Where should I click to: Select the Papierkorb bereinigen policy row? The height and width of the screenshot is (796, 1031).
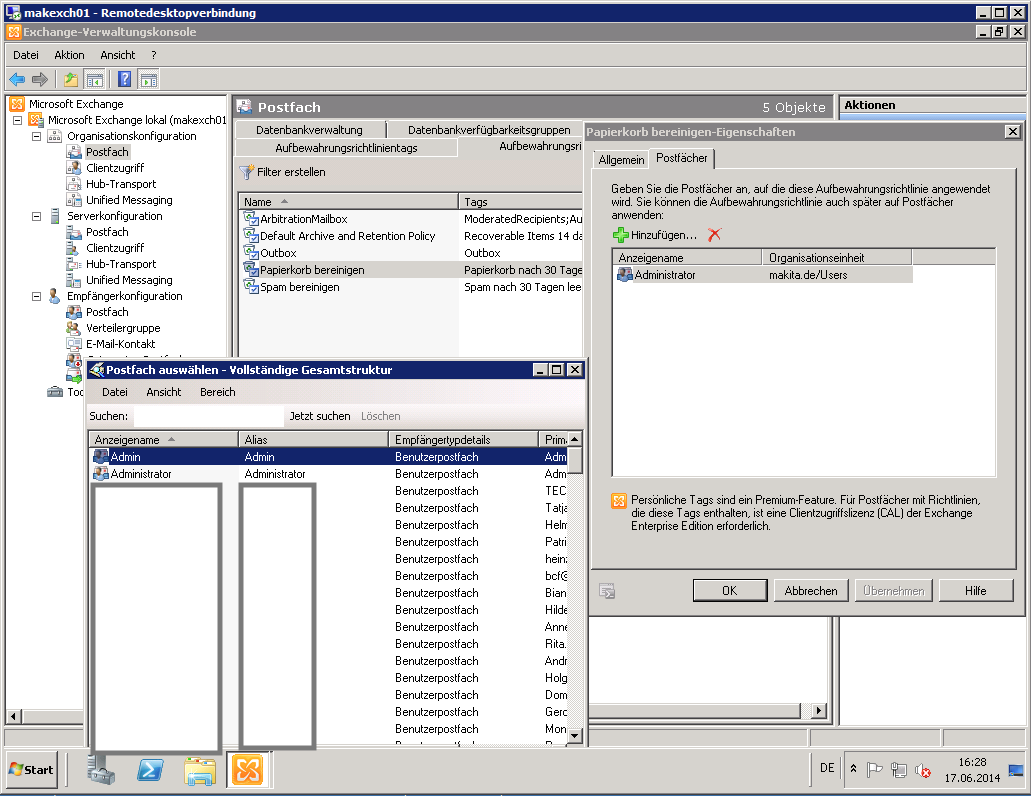412,269
